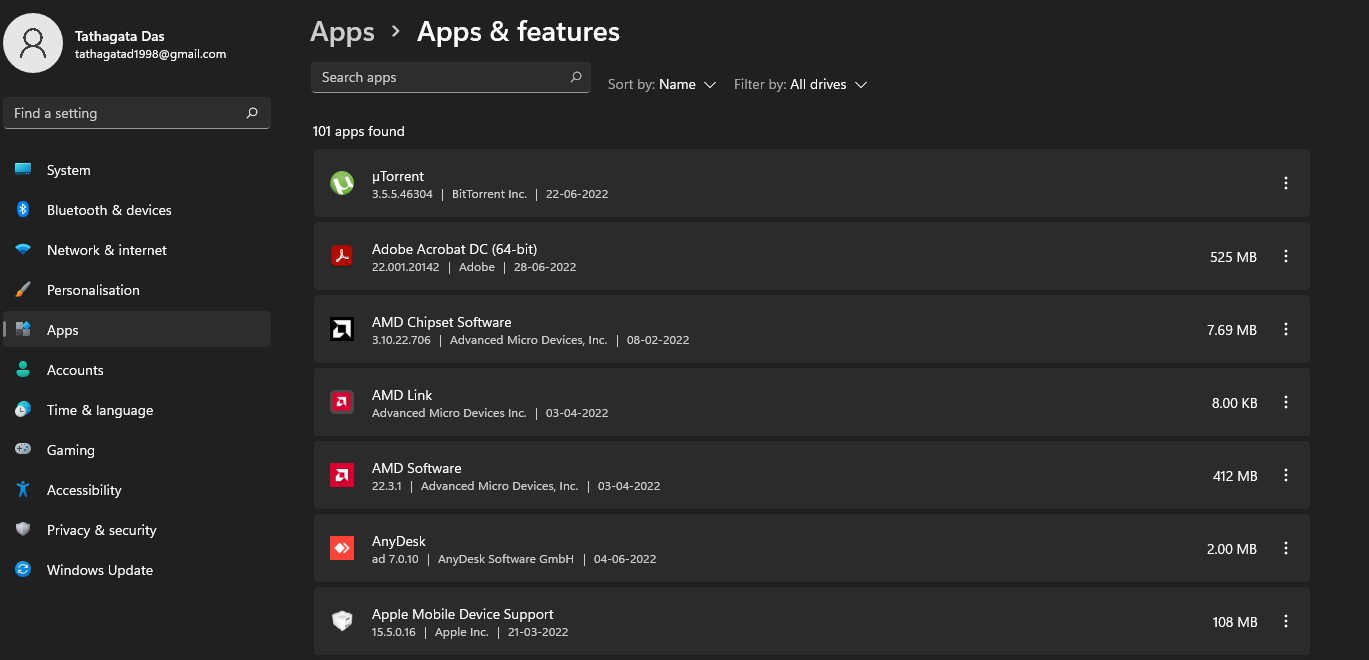Viewport: 1369px width, 660px height.
Task: Click the Tathagata Das account name
Action: 120,37
